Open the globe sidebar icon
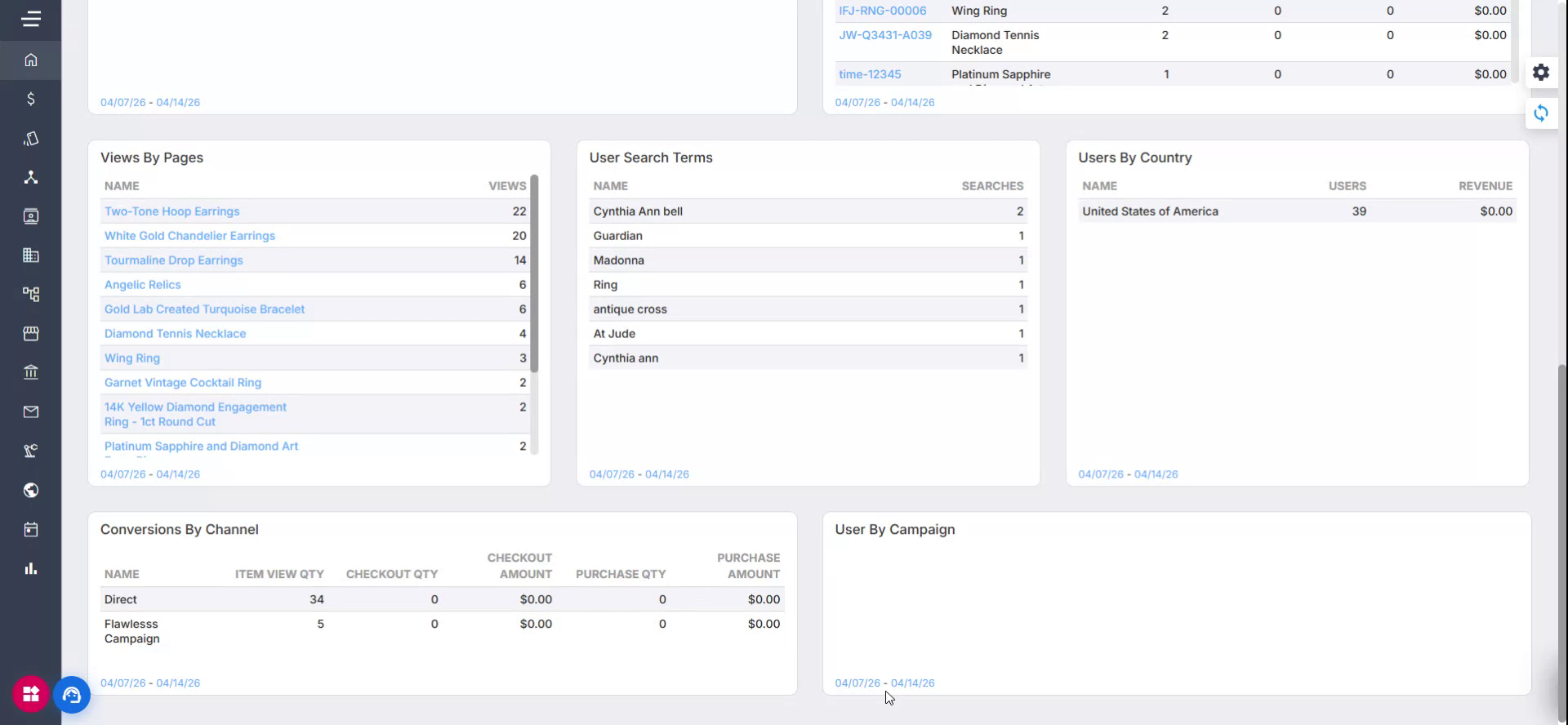Viewport: 1568px width, 725px height. coord(31,490)
